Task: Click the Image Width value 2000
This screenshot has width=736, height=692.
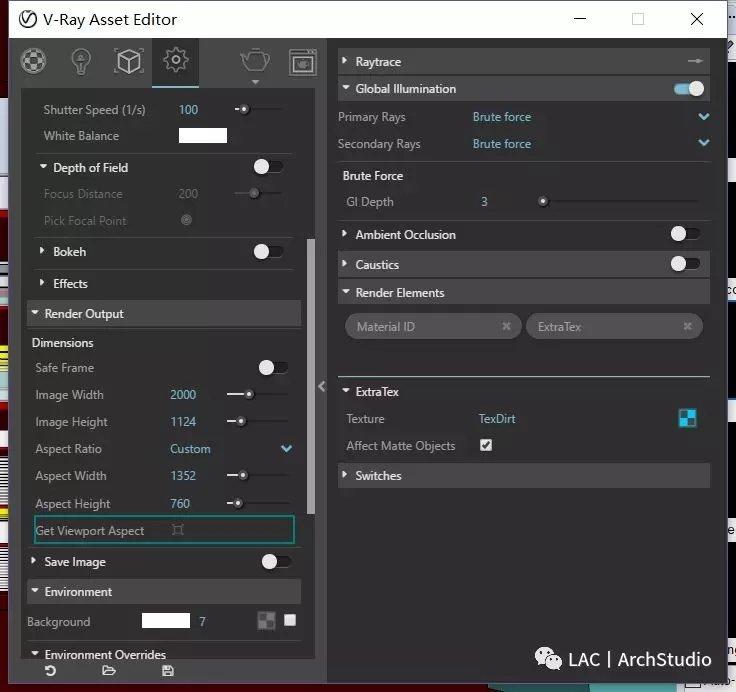Action: pos(183,394)
